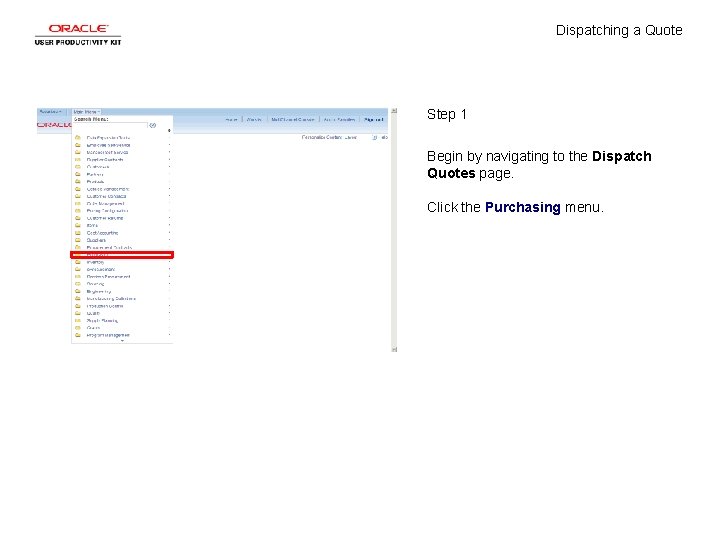This screenshot has height=540, width=720.
Task: Click the http link icon beside the help icon
Action: 385,137
